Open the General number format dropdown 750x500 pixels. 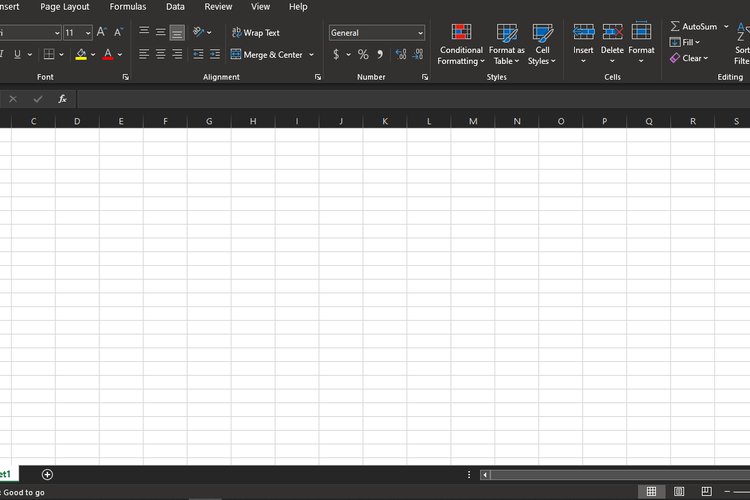(377, 33)
